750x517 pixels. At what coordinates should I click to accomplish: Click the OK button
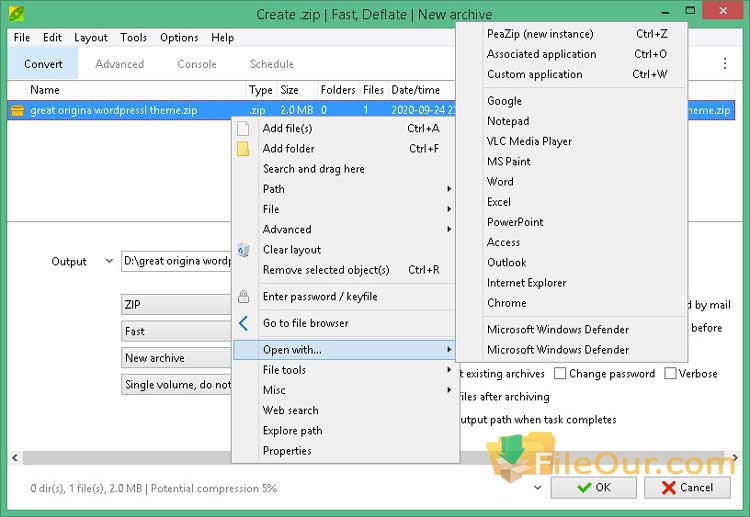(x=593, y=487)
